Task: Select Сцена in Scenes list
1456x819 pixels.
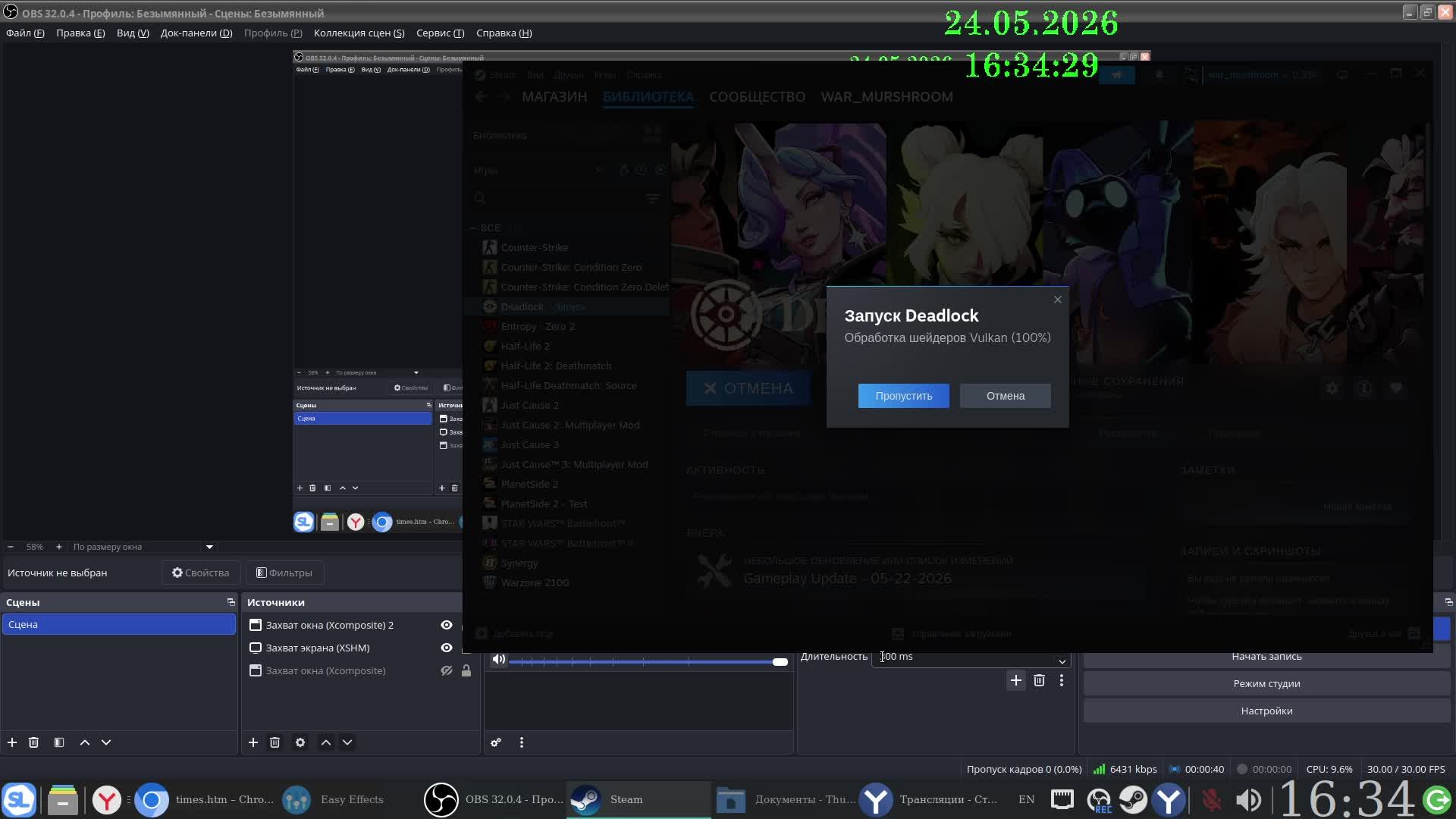Action: tap(119, 624)
